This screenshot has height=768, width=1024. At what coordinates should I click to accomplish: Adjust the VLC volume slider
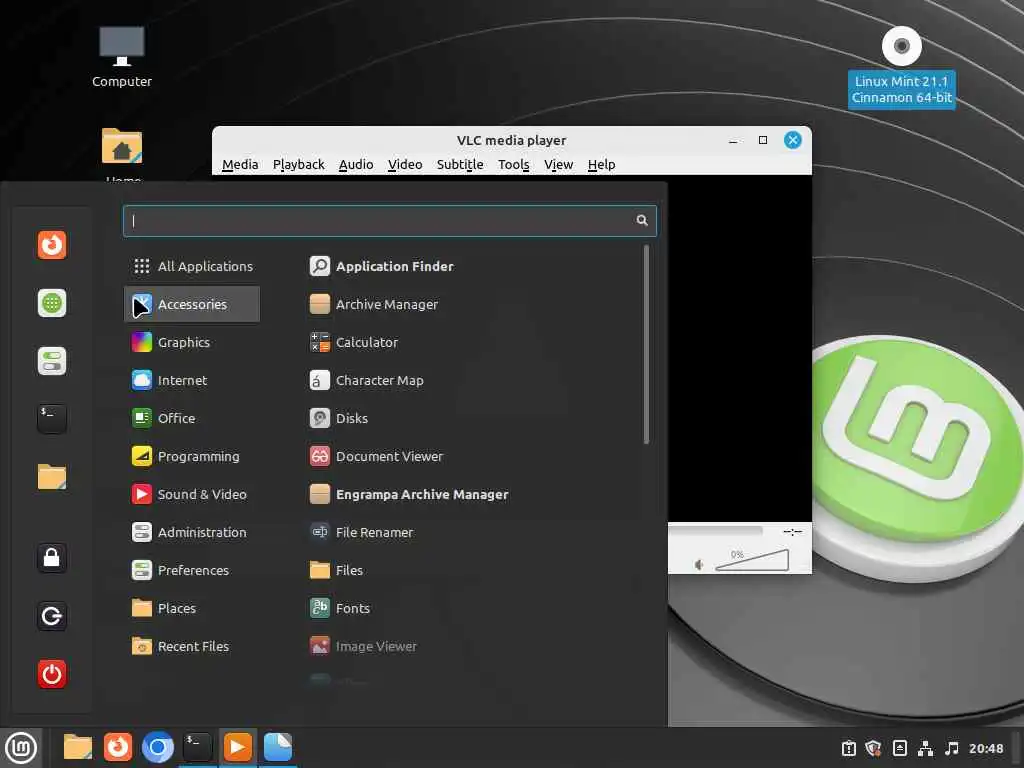click(752, 560)
